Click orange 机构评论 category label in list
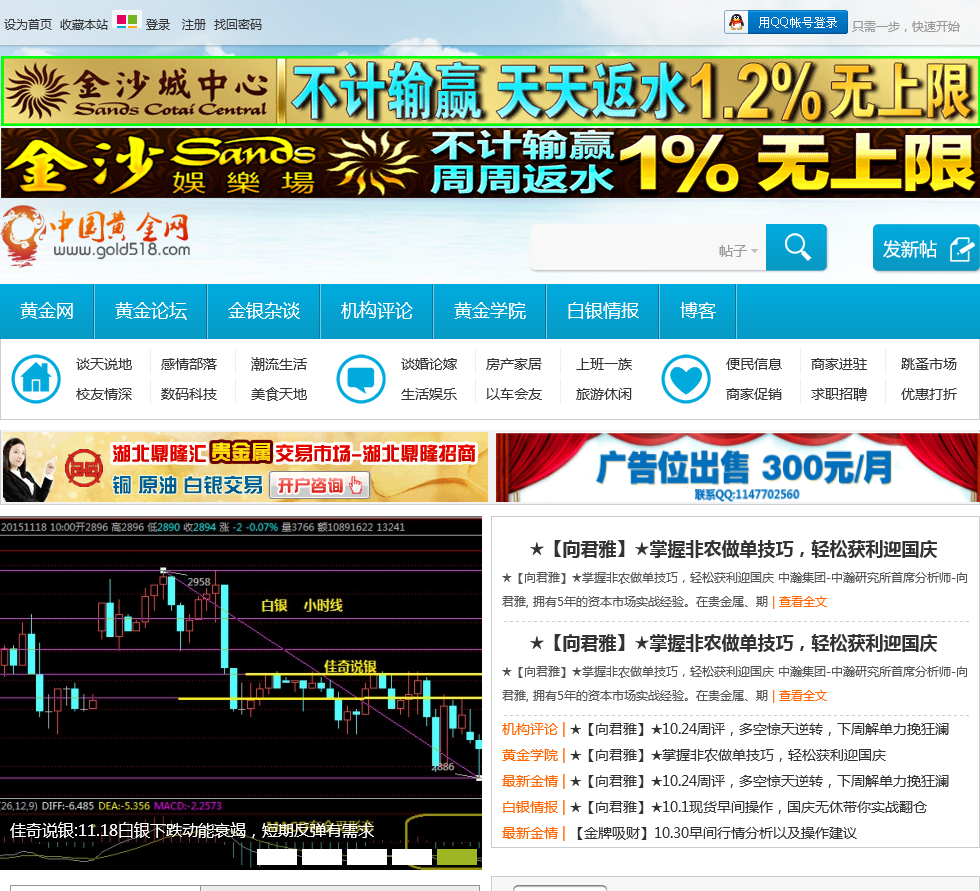Viewport: 980px width, 891px height. click(529, 729)
